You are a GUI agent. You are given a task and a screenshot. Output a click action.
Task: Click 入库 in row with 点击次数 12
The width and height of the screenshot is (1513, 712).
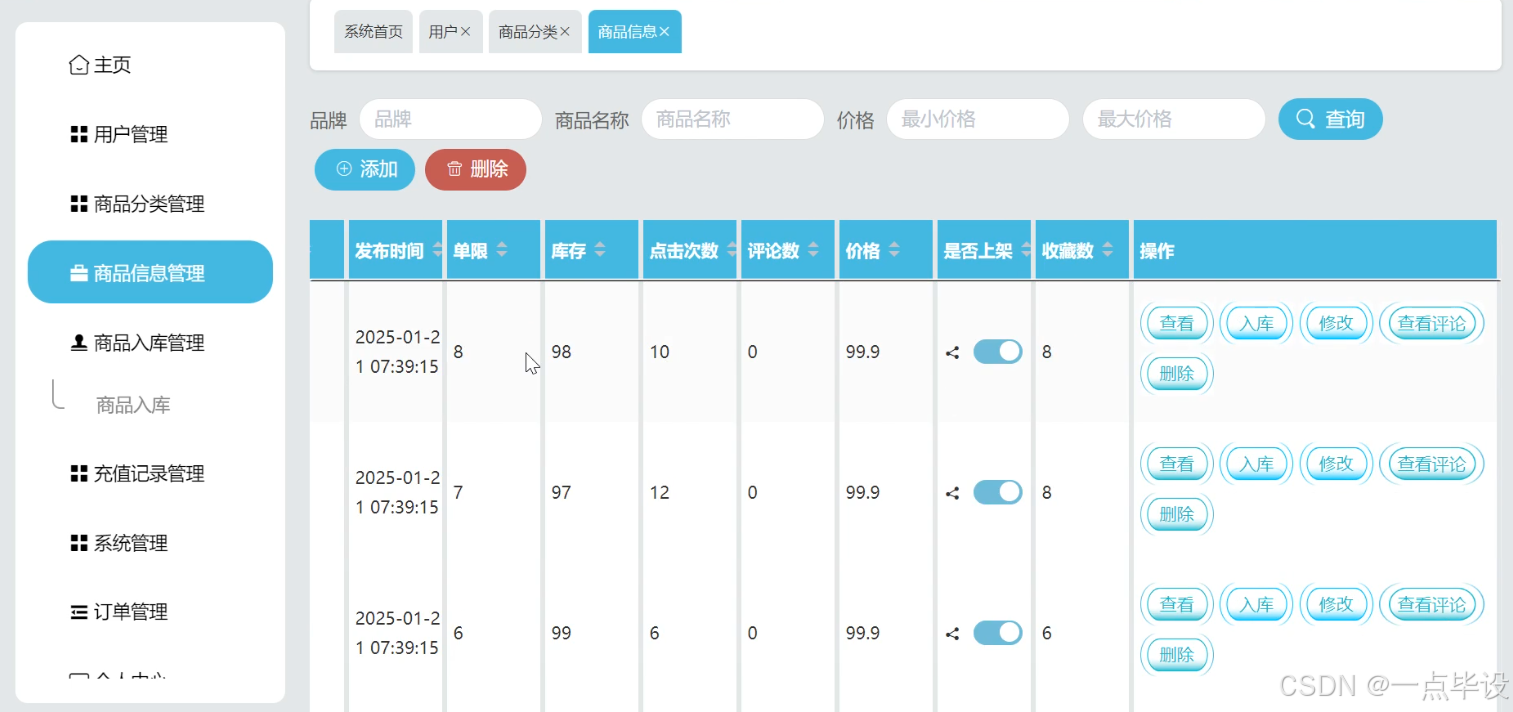pos(1256,464)
